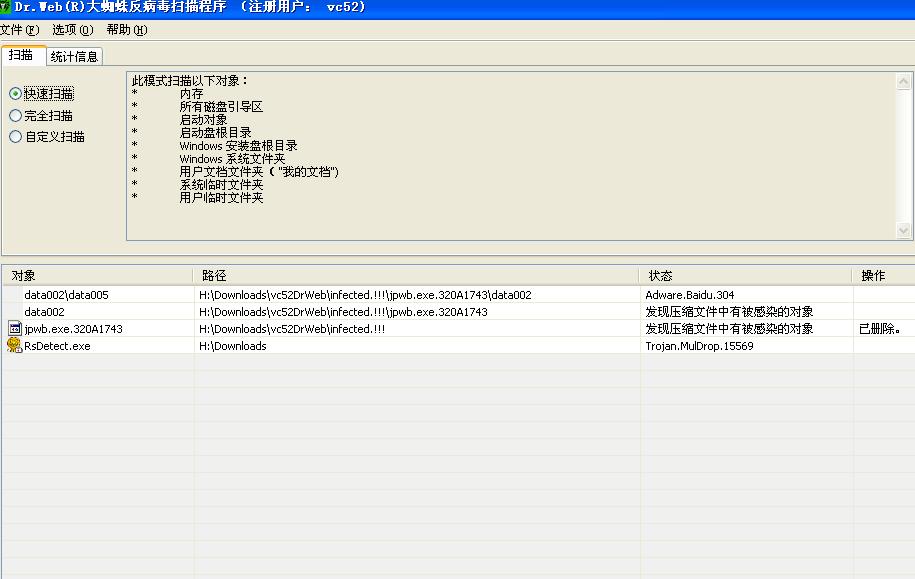Open the 选项(O) menu
The image size is (915, 579).
[72, 30]
